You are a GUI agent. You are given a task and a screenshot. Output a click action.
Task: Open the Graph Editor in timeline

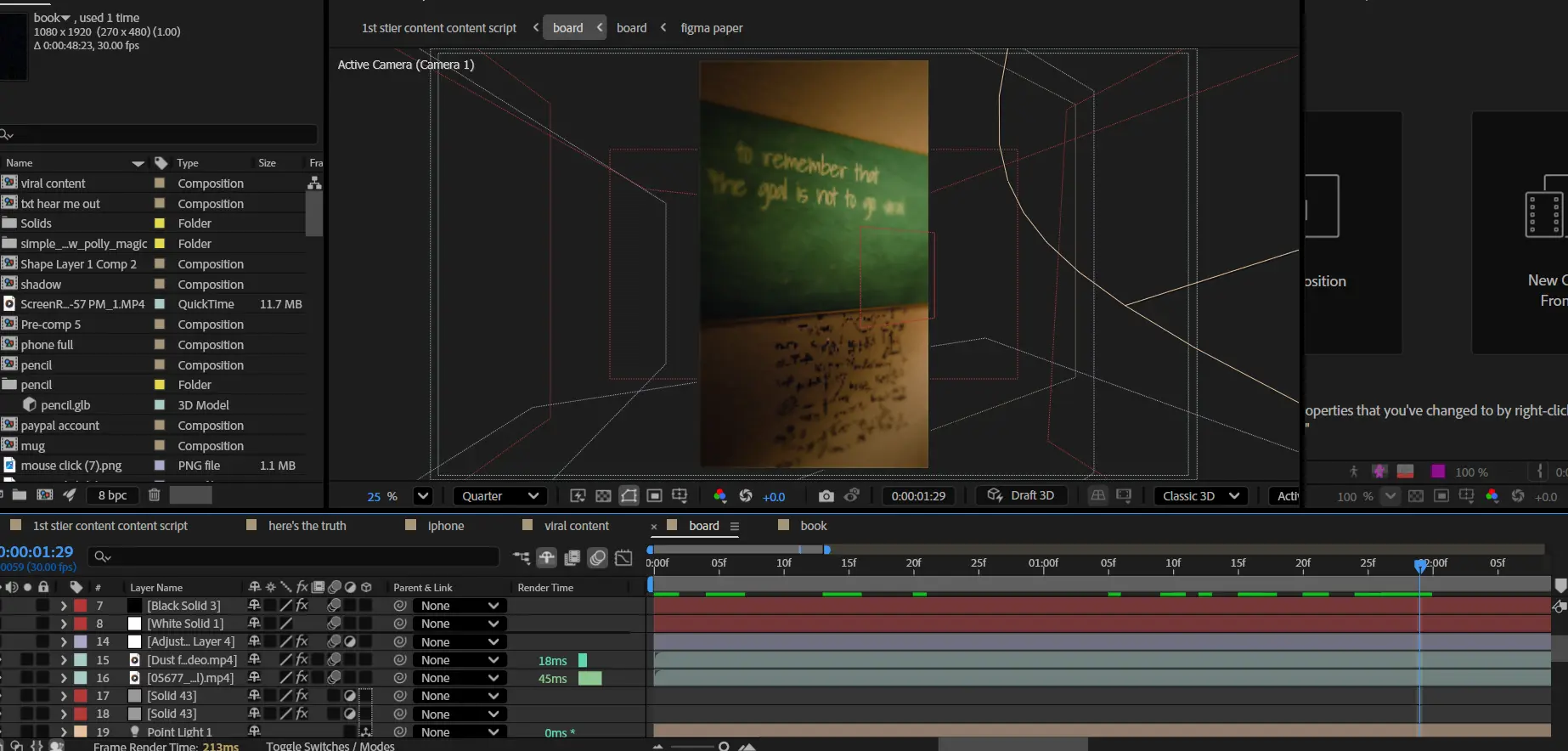623,557
